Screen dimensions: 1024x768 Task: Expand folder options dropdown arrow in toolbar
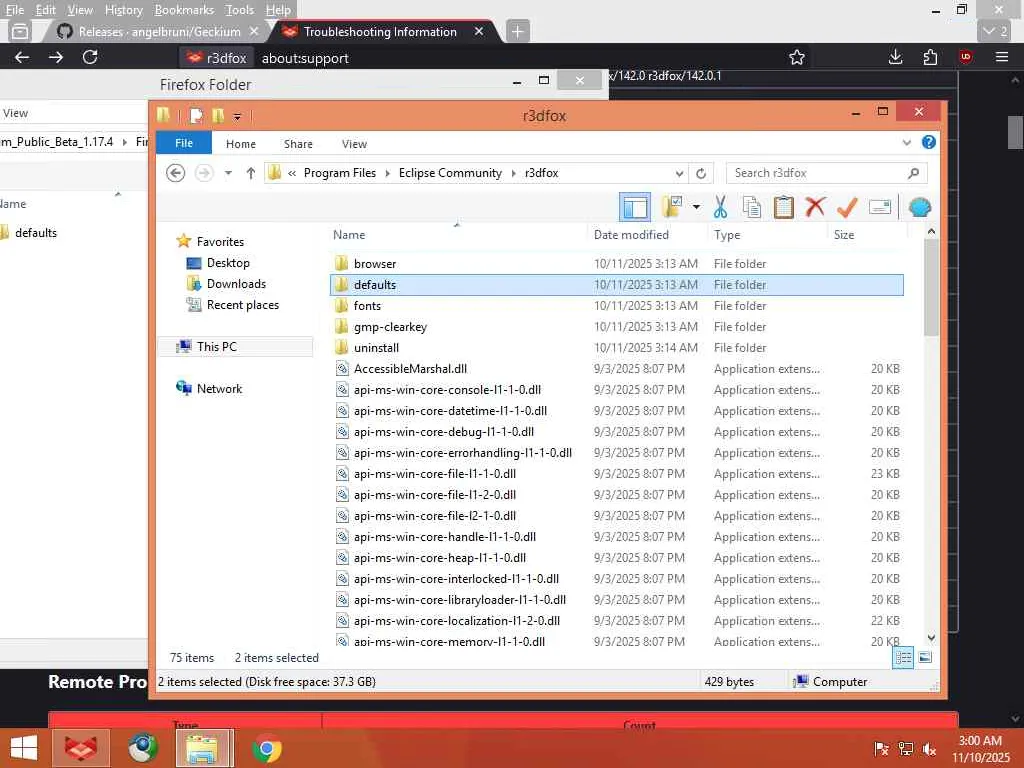(x=696, y=207)
